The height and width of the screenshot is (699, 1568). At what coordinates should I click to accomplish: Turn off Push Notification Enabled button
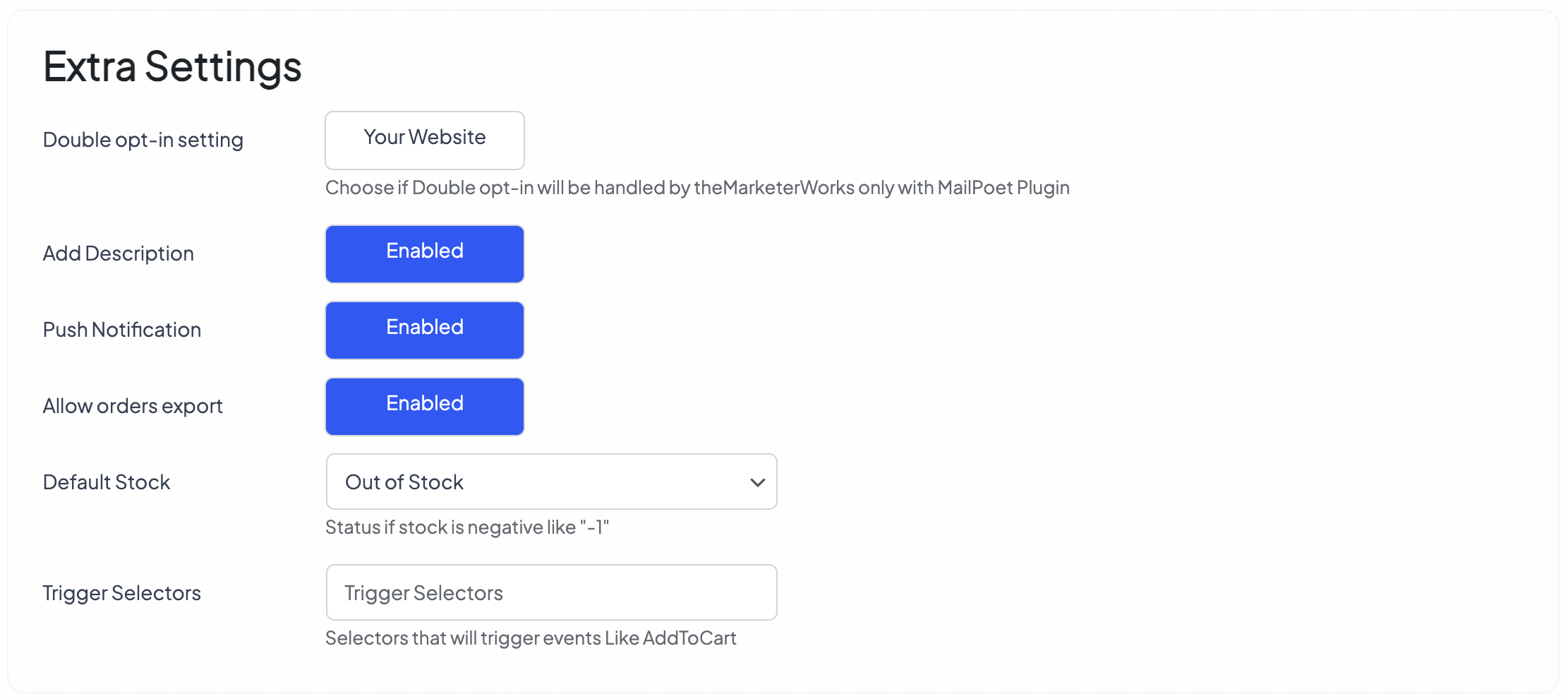tap(424, 330)
